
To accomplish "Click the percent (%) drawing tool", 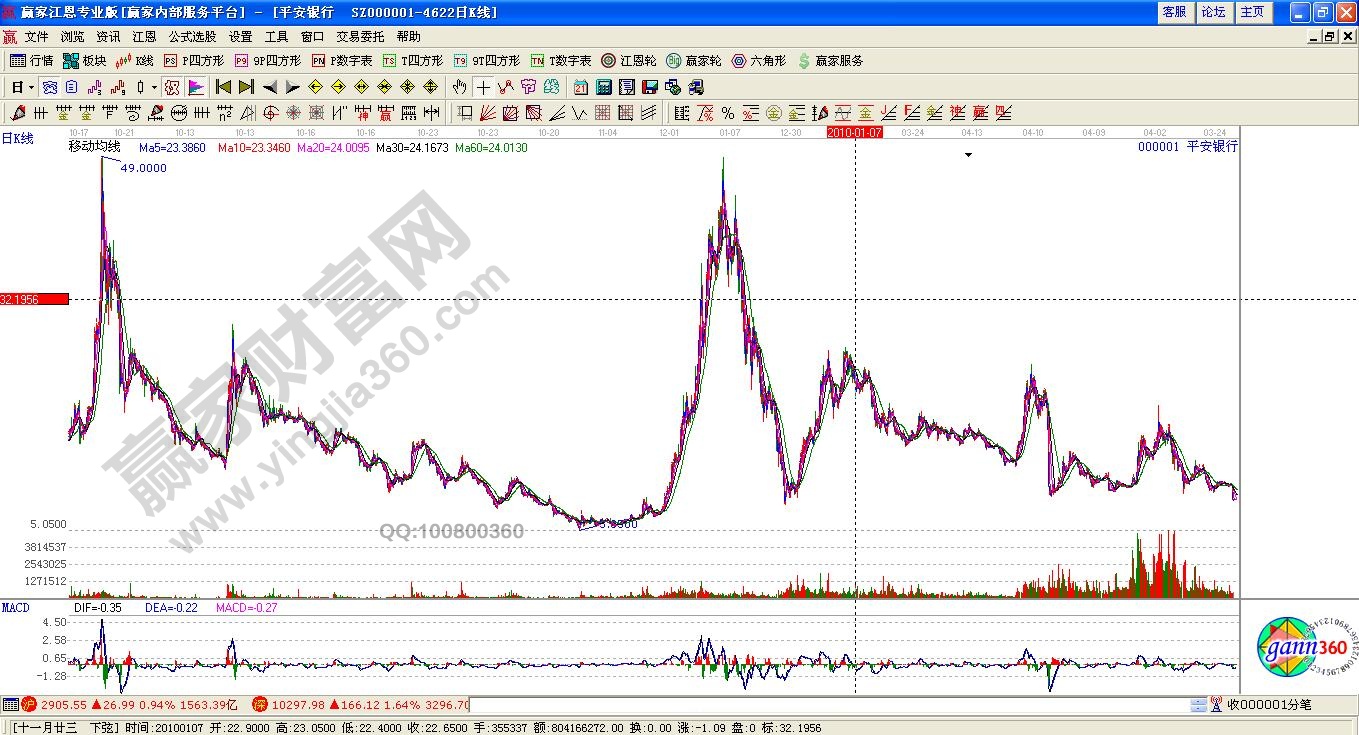I will tap(727, 113).
